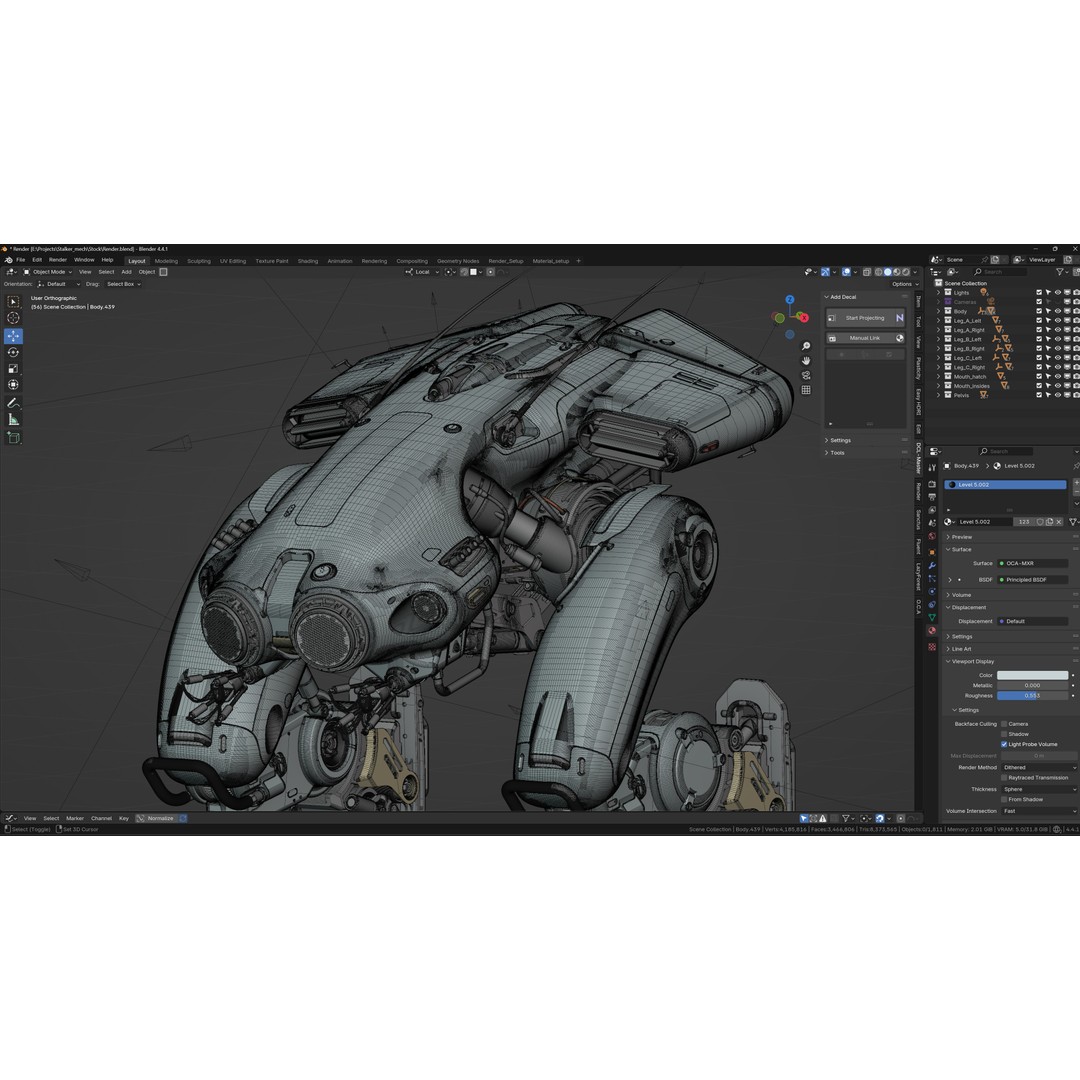Select the Transform tool
The image size is (1080, 1080).
tap(13, 384)
